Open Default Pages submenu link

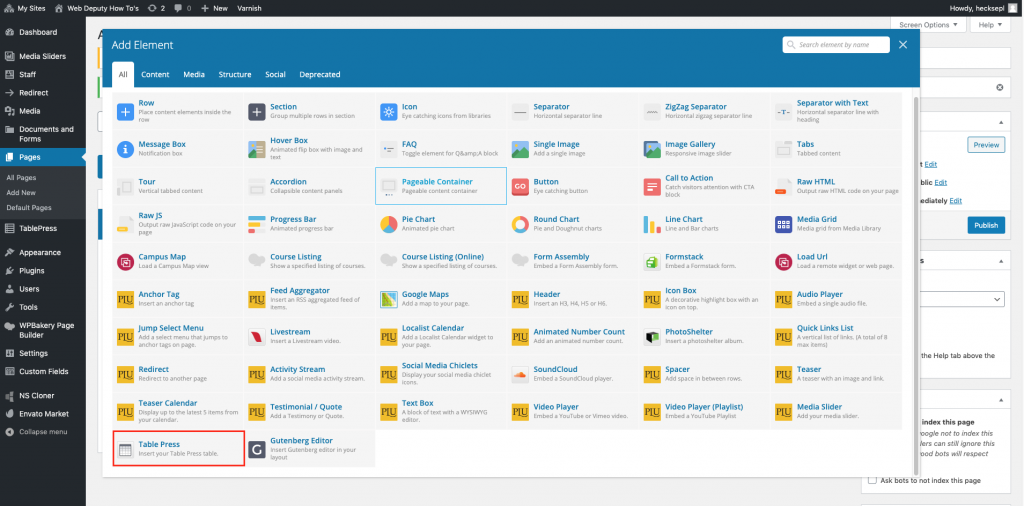[x=29, y=208]
